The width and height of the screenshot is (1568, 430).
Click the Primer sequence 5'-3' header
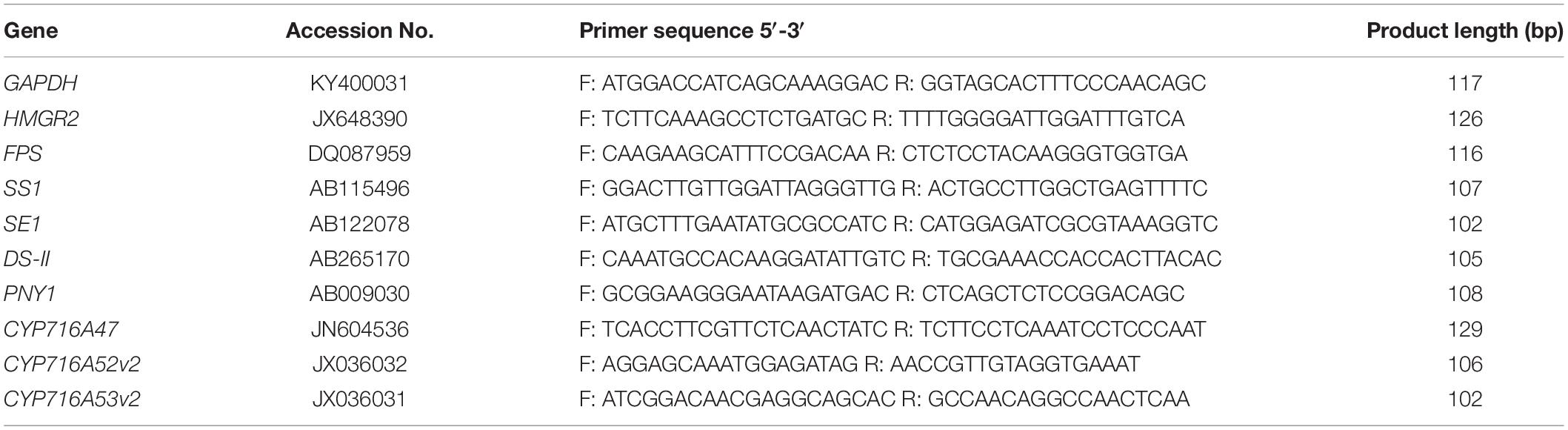pyautogui.click(x=692, y=31)
